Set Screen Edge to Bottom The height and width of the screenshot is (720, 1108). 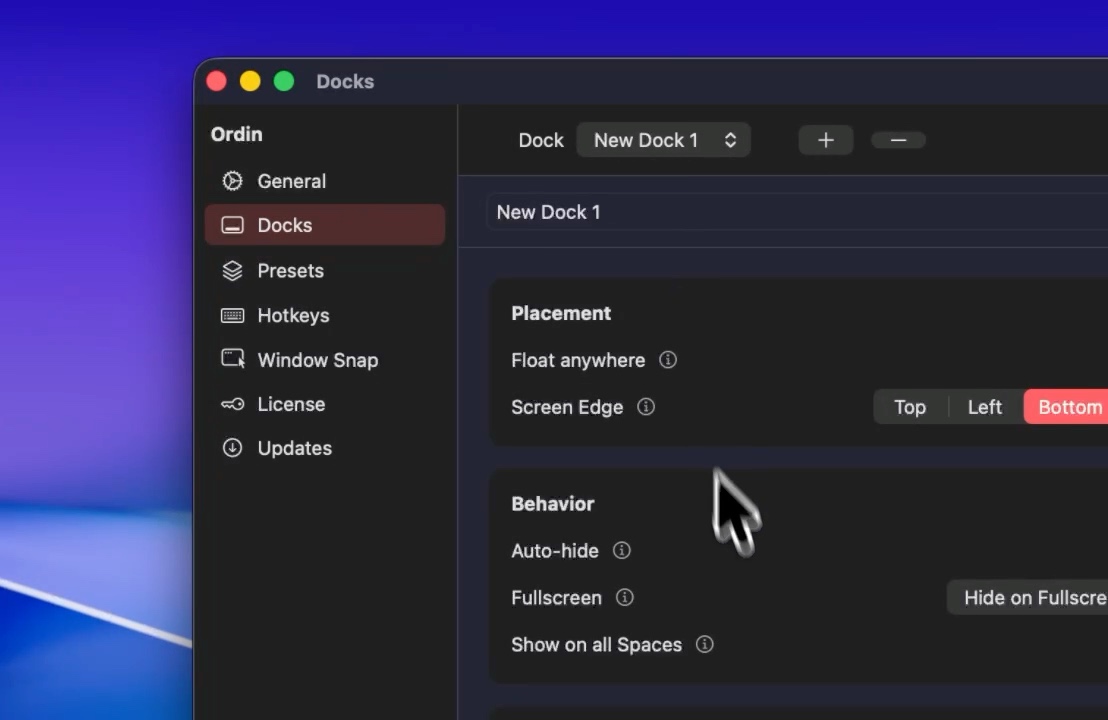(x=1066, y=407)
